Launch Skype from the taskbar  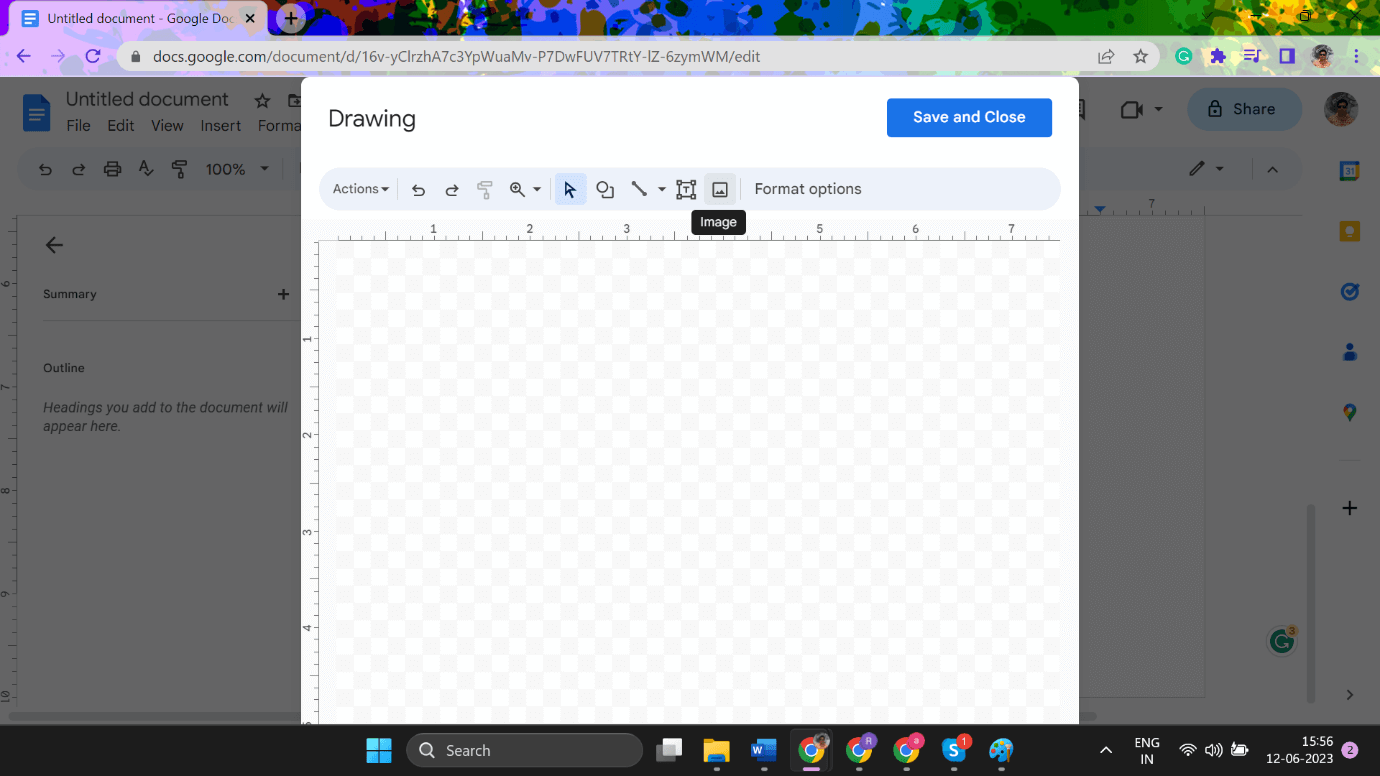954,750
